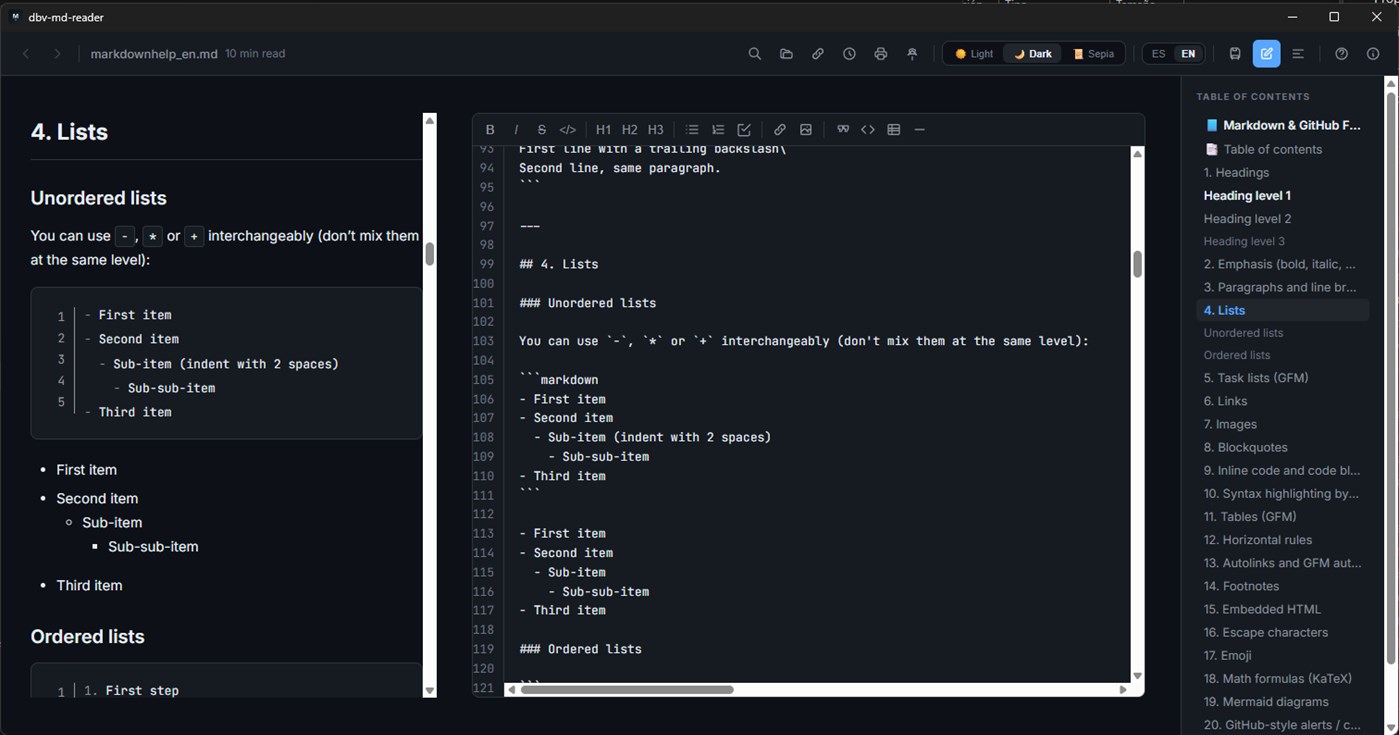Open the search magnifier icon
Viewport: 1399px width, 735px height.
tap(755, 54)
